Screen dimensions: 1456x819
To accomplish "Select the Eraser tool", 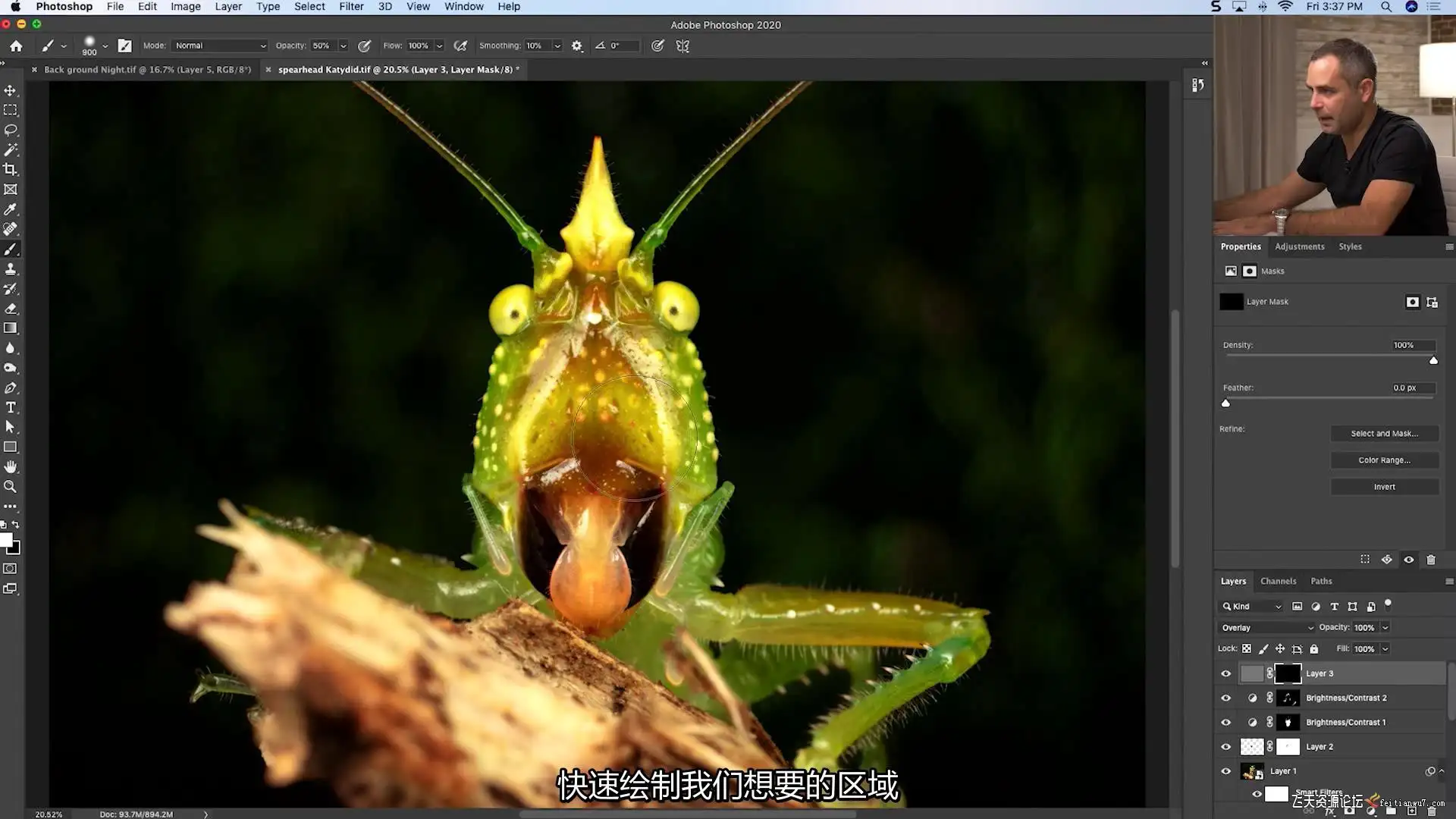I will coord(11,309).
